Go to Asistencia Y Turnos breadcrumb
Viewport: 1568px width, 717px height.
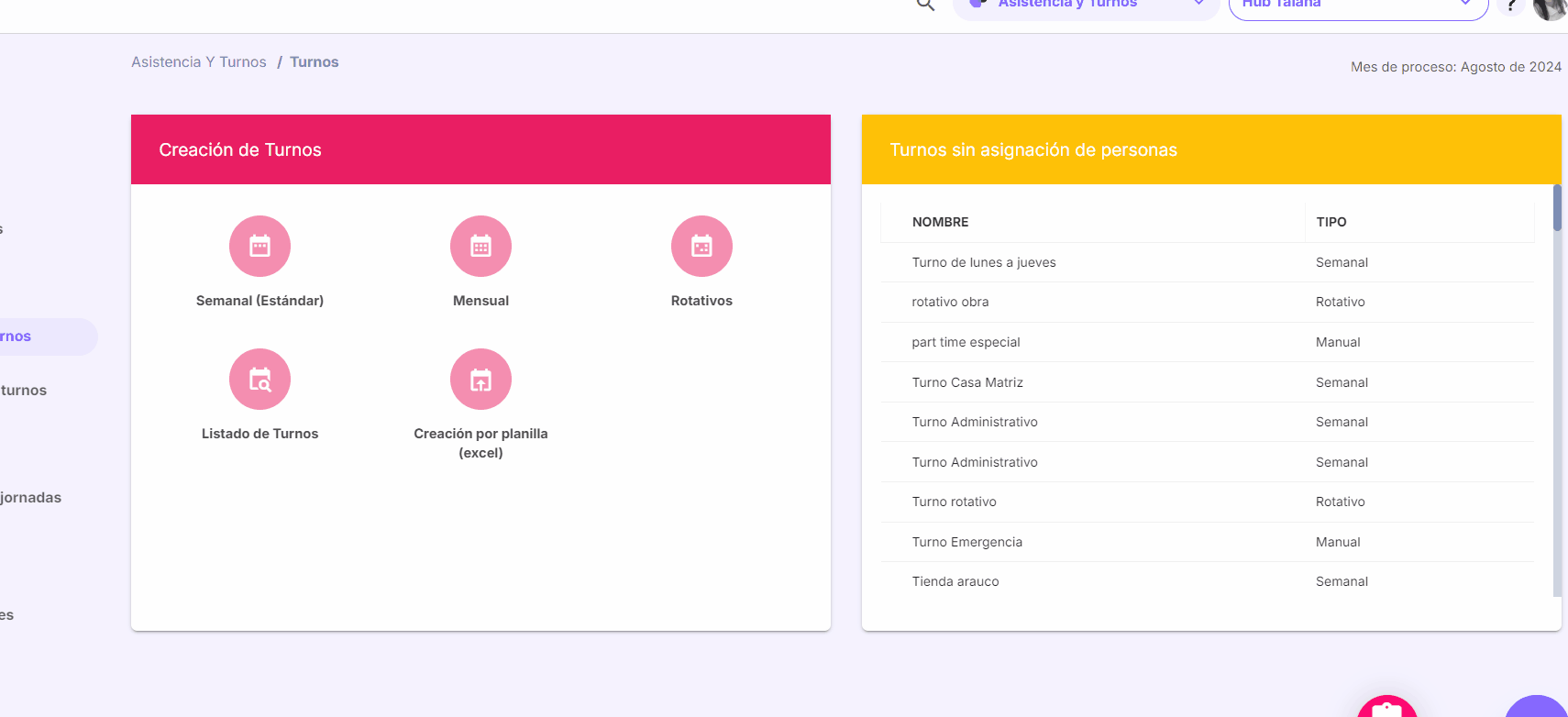coord(199,62)
